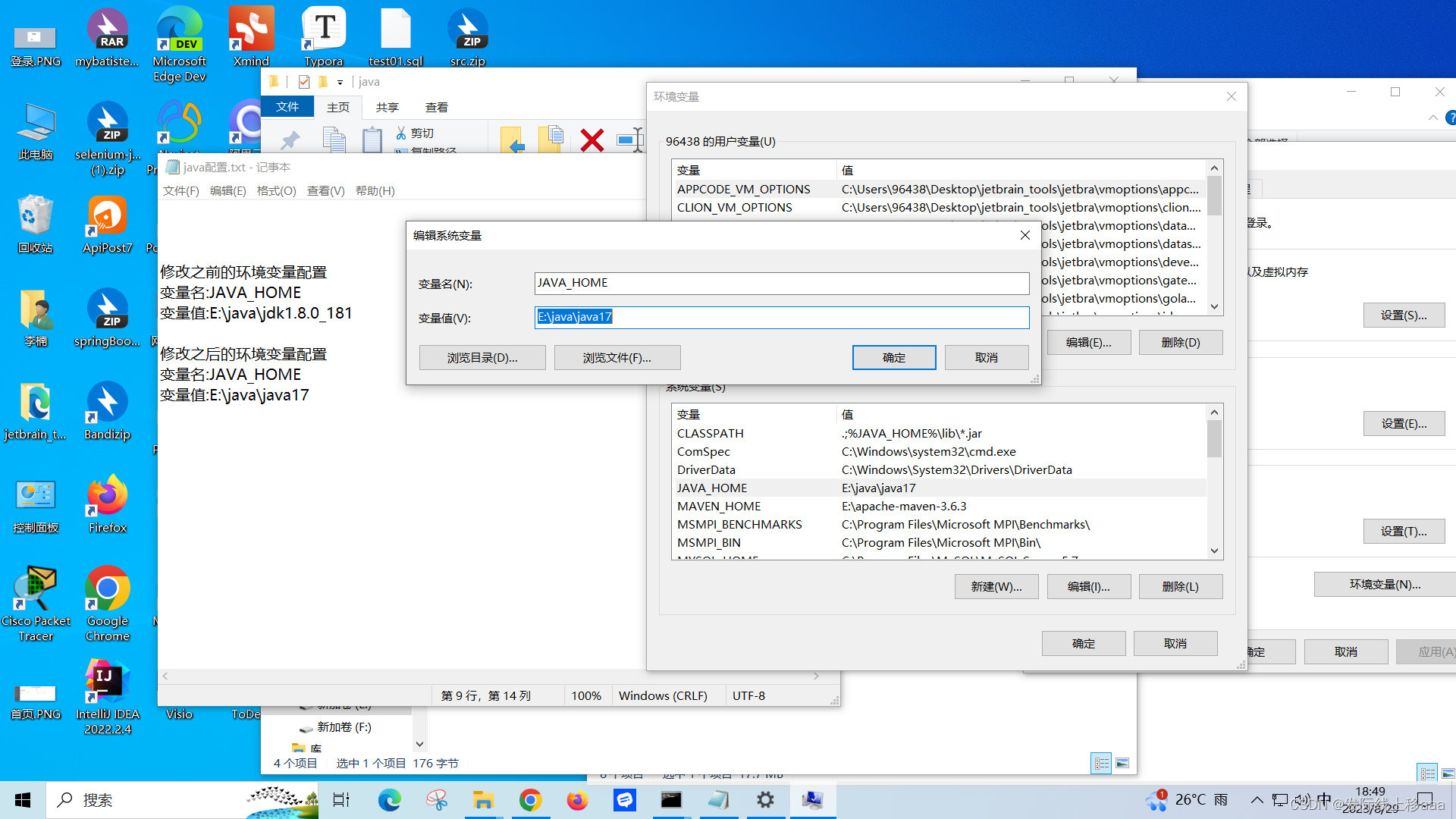Open the Settings gear in the taskbar
The image size is (1456, 819).
[x=766, y=800]
